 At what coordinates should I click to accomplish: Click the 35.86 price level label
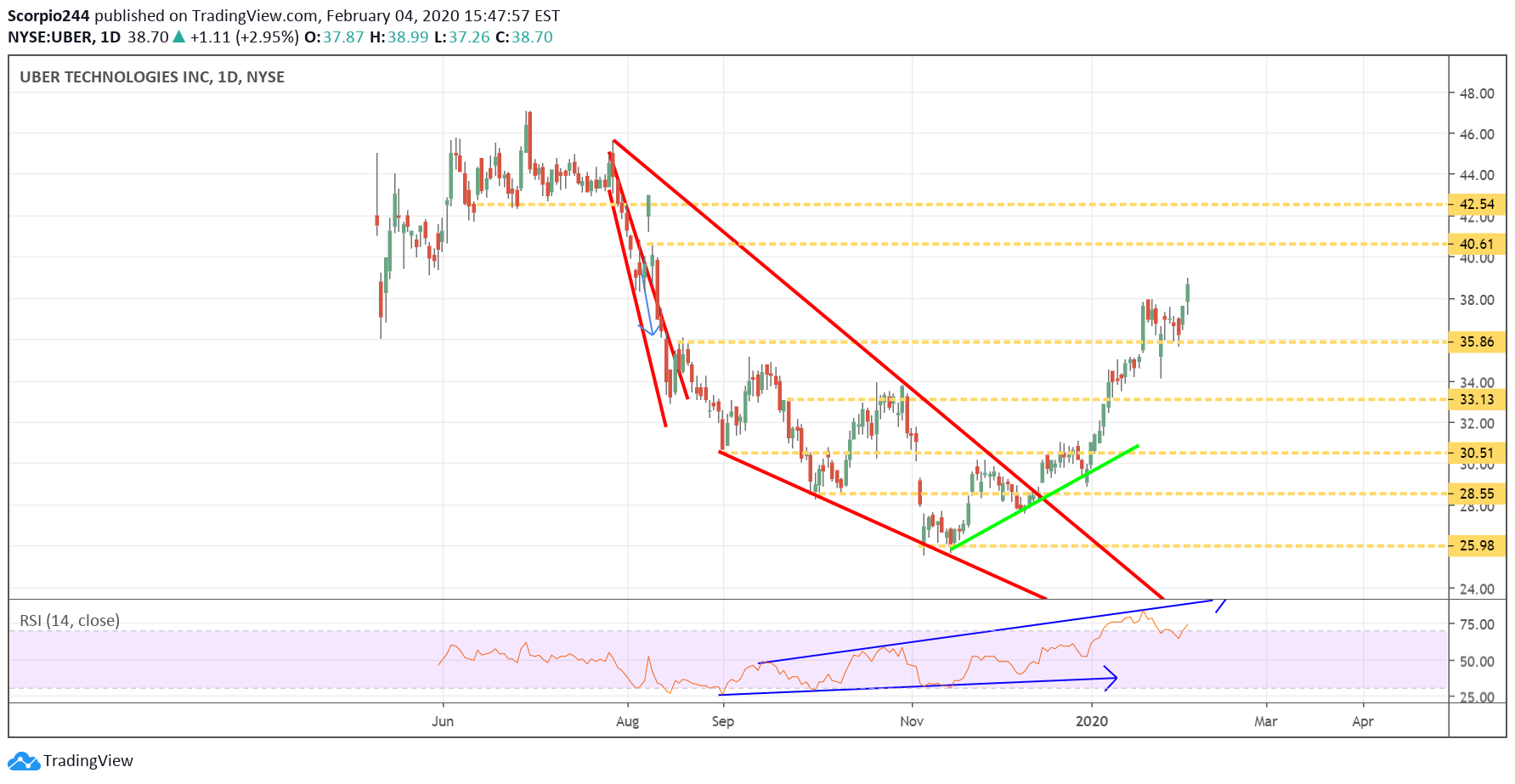[x=1477, y=342]
